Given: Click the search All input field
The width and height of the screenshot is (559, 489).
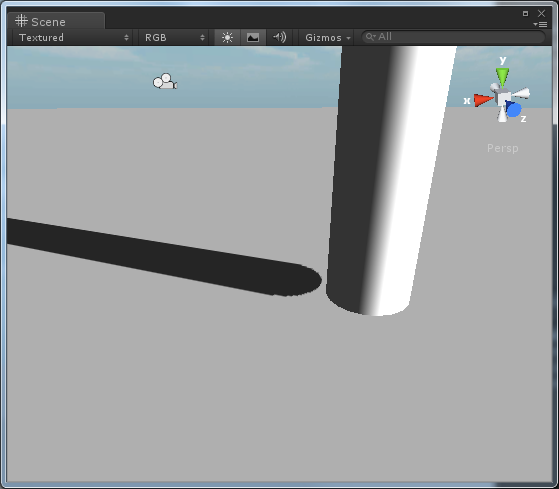Looking at the screenshot, I should click(453, 37).
